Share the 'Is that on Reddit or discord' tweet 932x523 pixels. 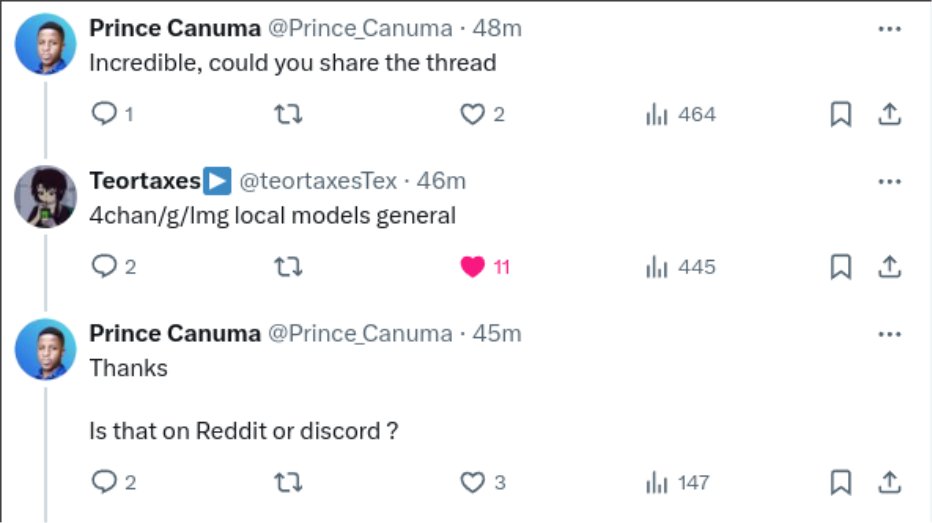coord(889,483)
